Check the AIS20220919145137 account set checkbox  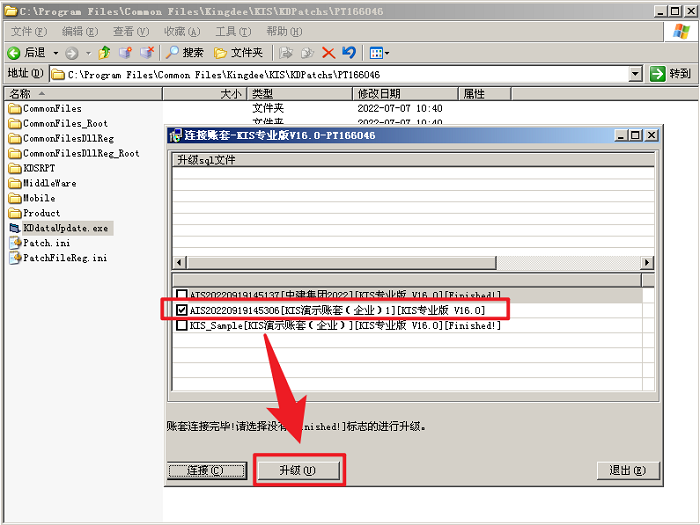181,295
